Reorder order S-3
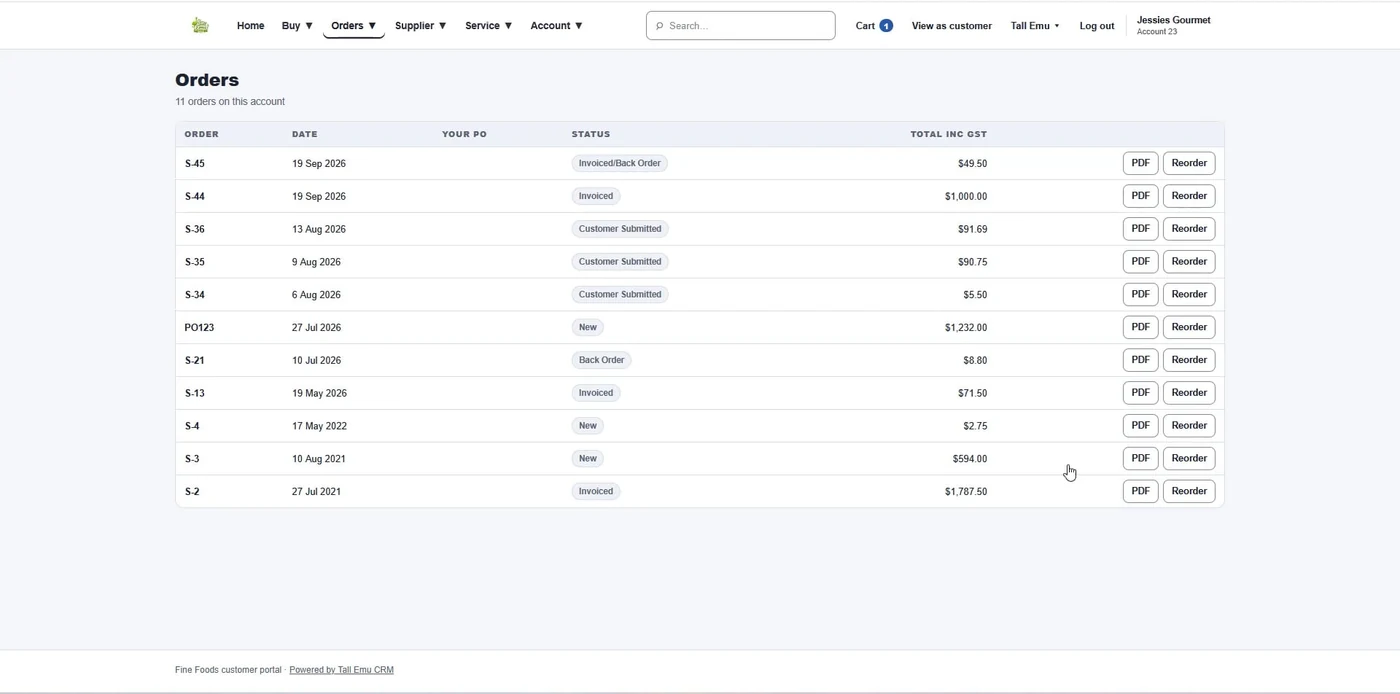This screenshot has height=694, width=1400. point(1189,458)
